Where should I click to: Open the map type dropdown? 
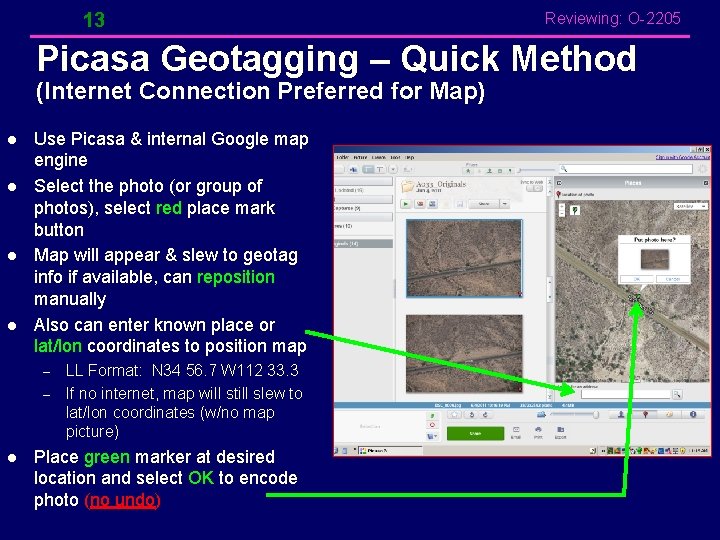pos(691,206)
